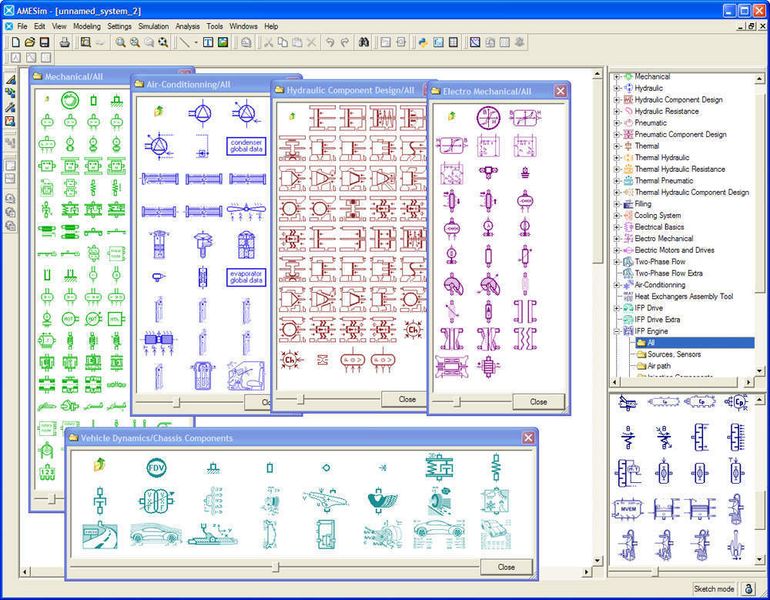Viewport: 770px width, 600px height.
Task: Copy selection using the copy toolbar icon
Action: click(282, 42)
